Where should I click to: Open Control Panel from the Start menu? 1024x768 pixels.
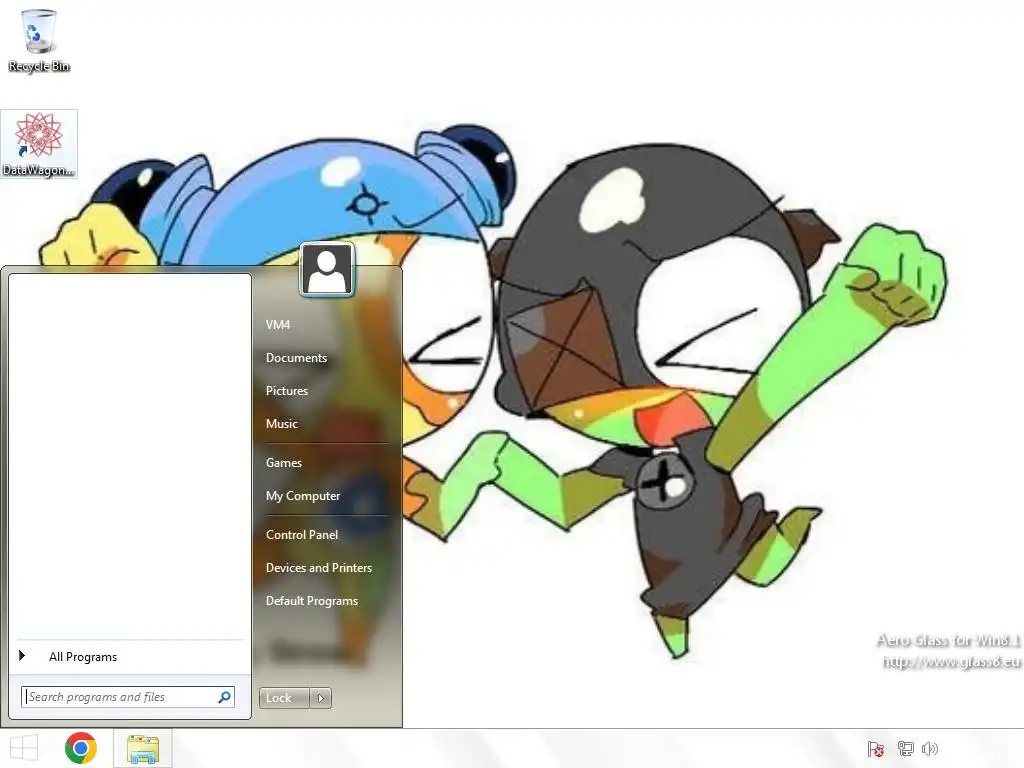click(x=302, y=535)
